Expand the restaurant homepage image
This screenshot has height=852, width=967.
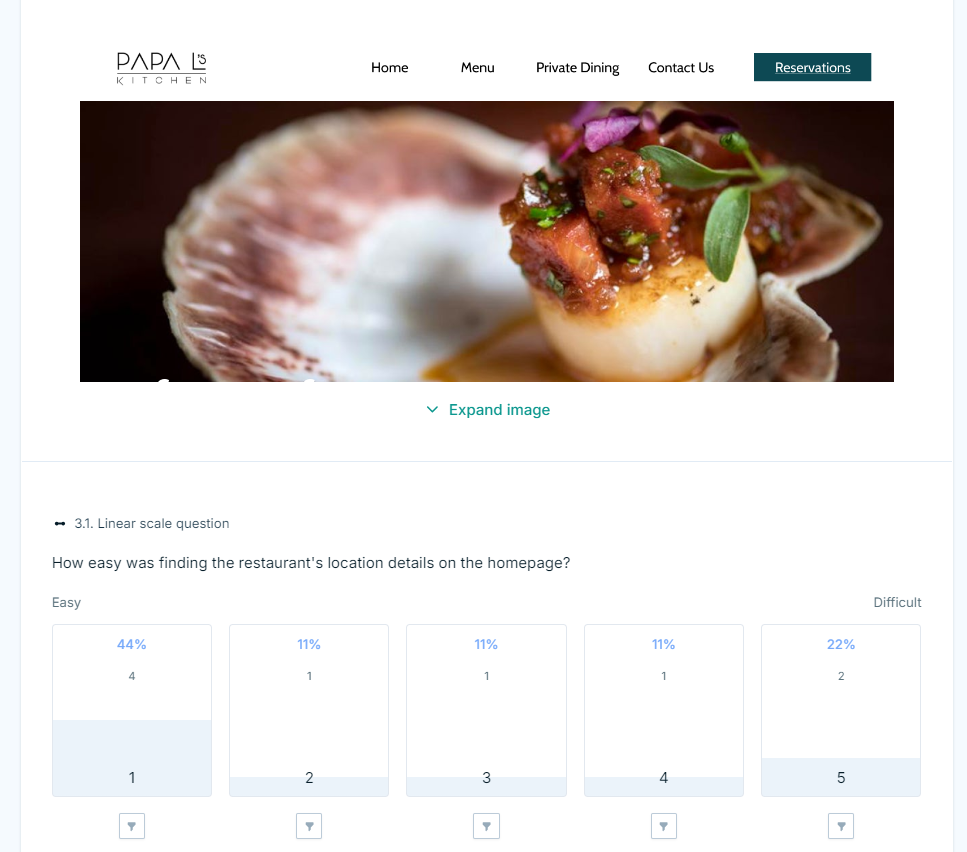click(488, 409)
